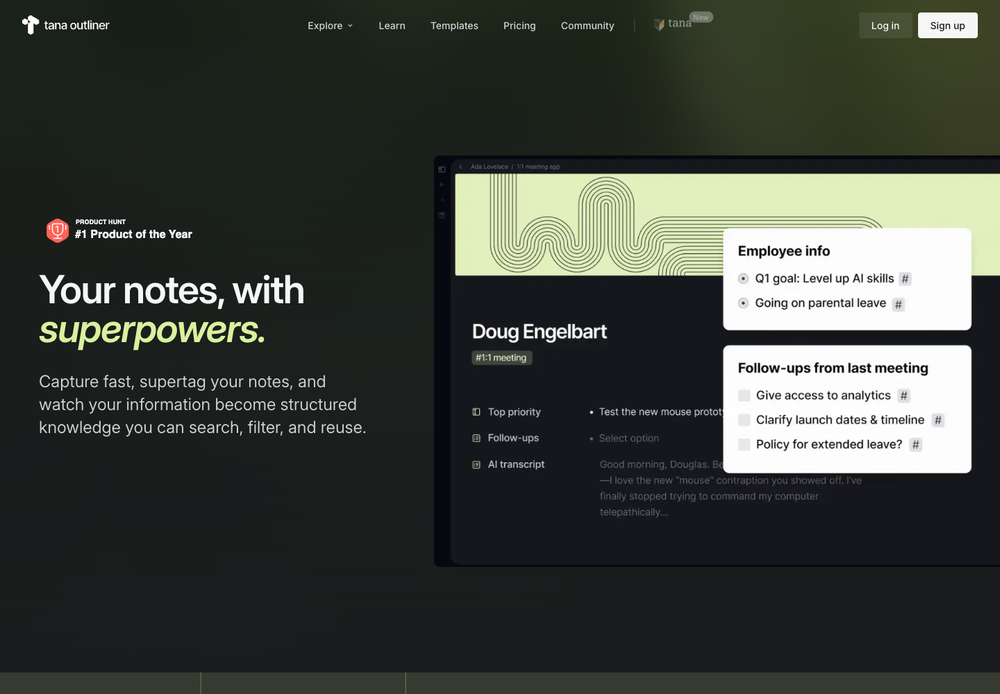The image size is (1000, 694).
Task: Open the new tana product link
Action: [x=673, y=24]
